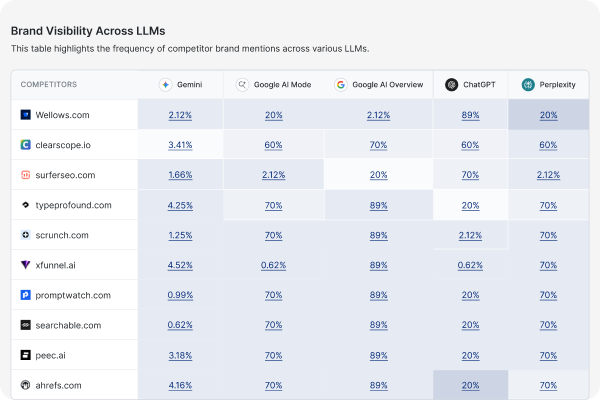This screenshot has height=400, width=600.
Task: Open Wellows.com ChatGPT 89% link
Action: click(470, 115)
